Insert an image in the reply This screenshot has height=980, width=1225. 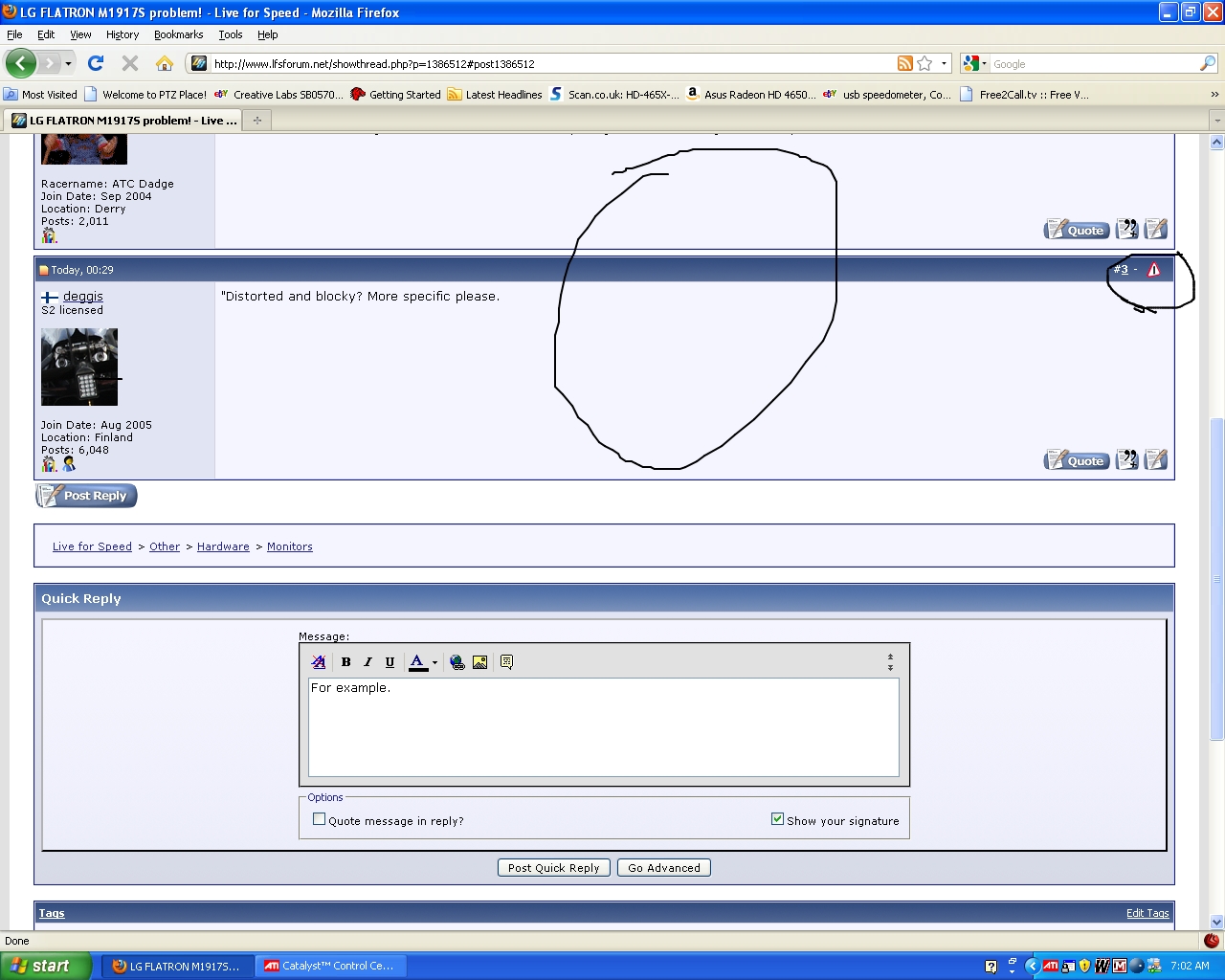pos(479,661)
